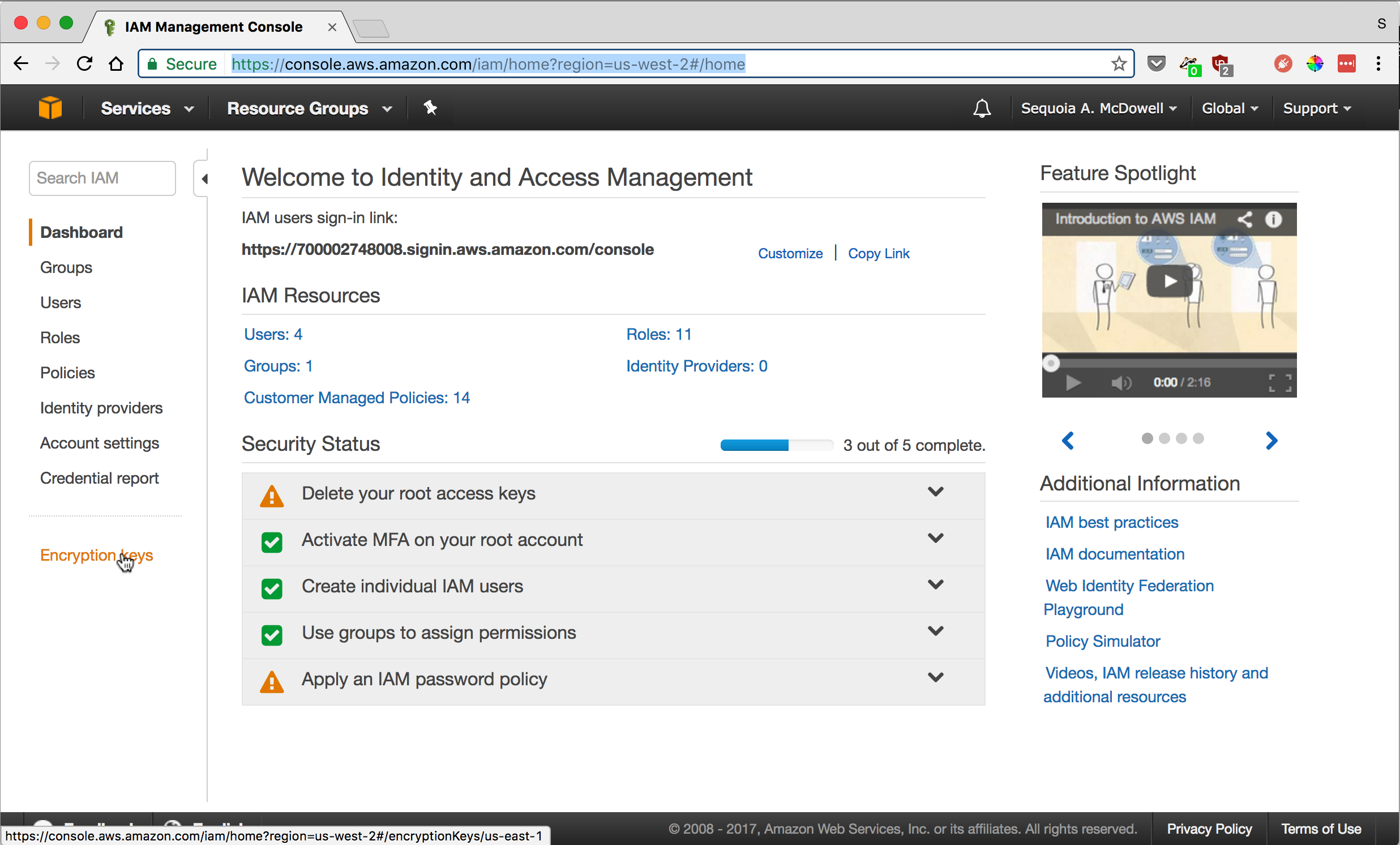This screenshot has height=845, width=1400.
Task: Click the share icon on the IAM video
Action: [x=1244, y=219]
